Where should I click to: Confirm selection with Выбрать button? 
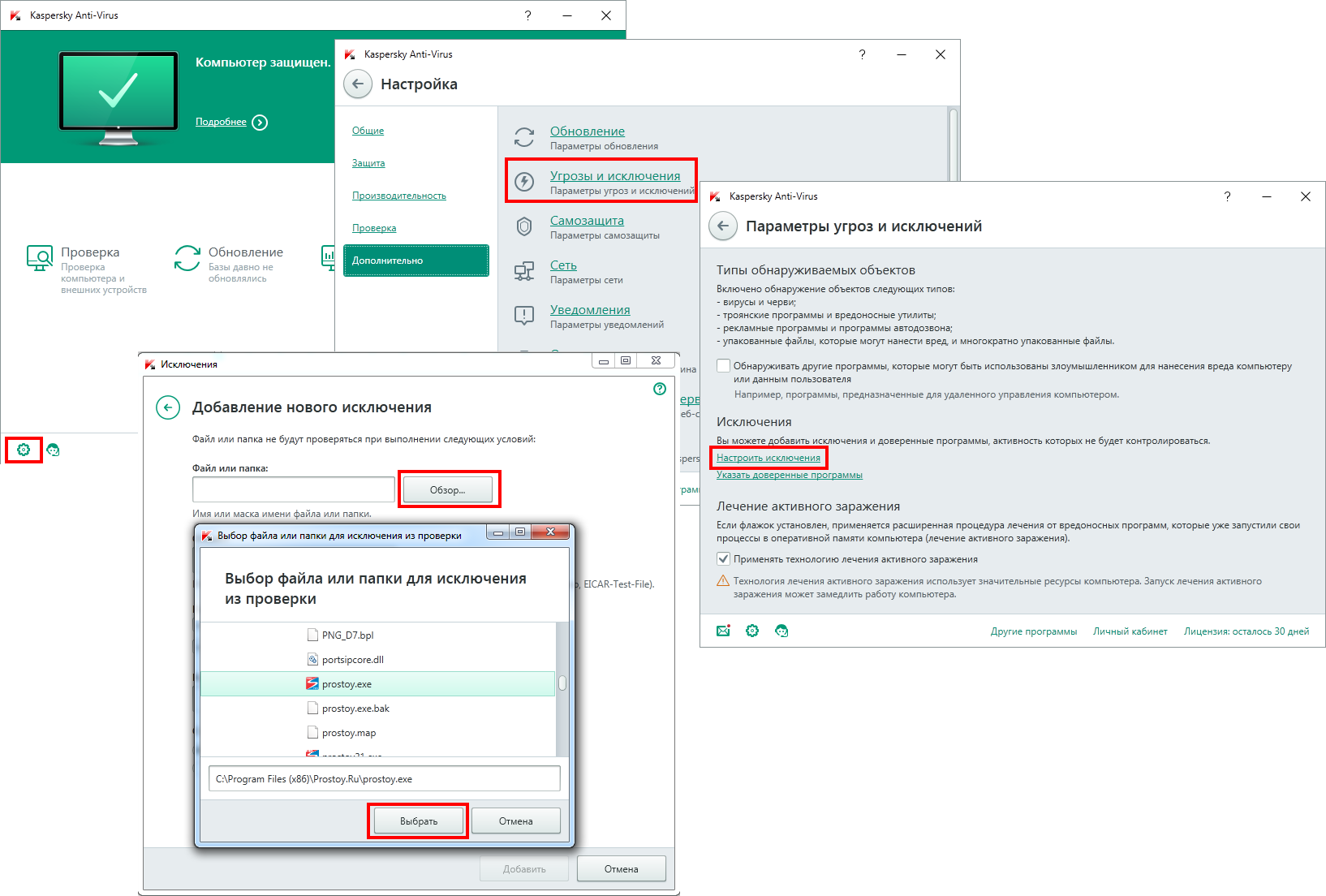tap(418, 821)
